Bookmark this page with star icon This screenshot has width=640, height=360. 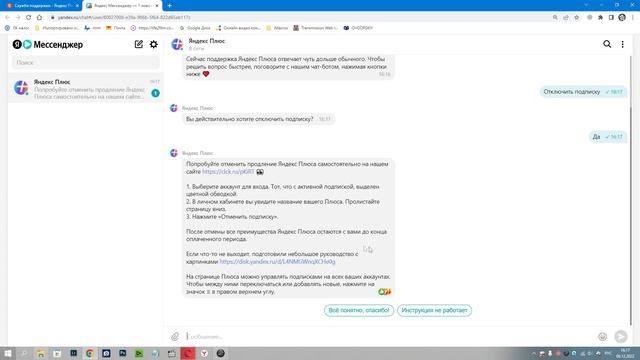click(x=576, y=17)
